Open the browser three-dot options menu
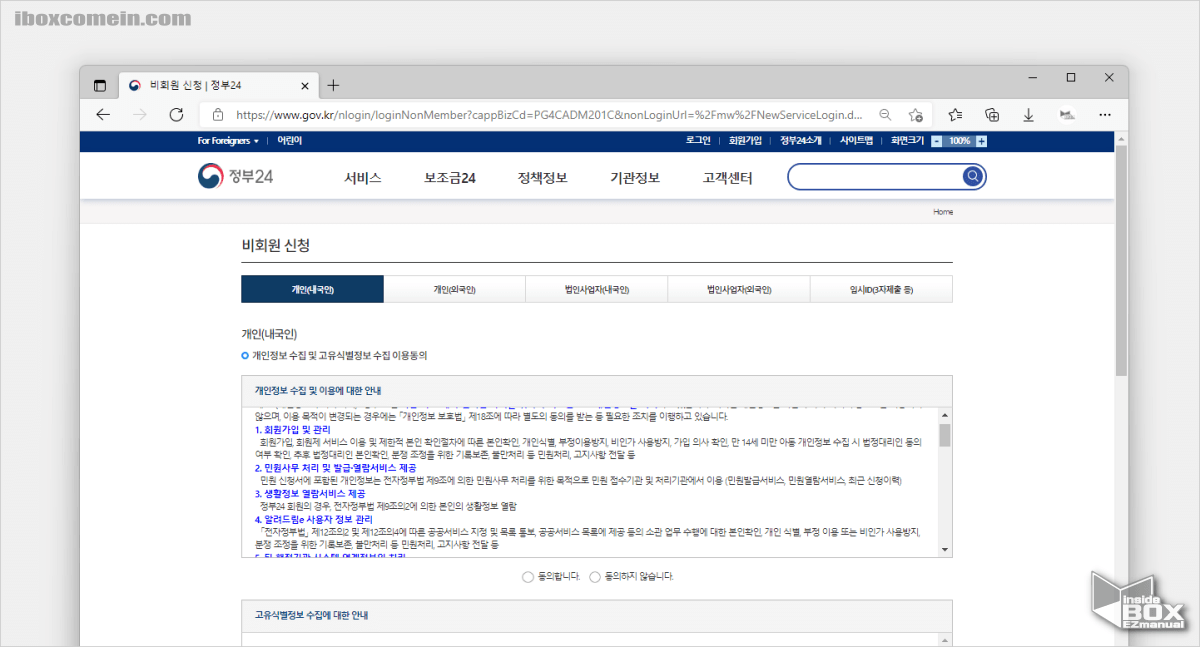This screenshot has width=1200, height=647. point(1105,115)
